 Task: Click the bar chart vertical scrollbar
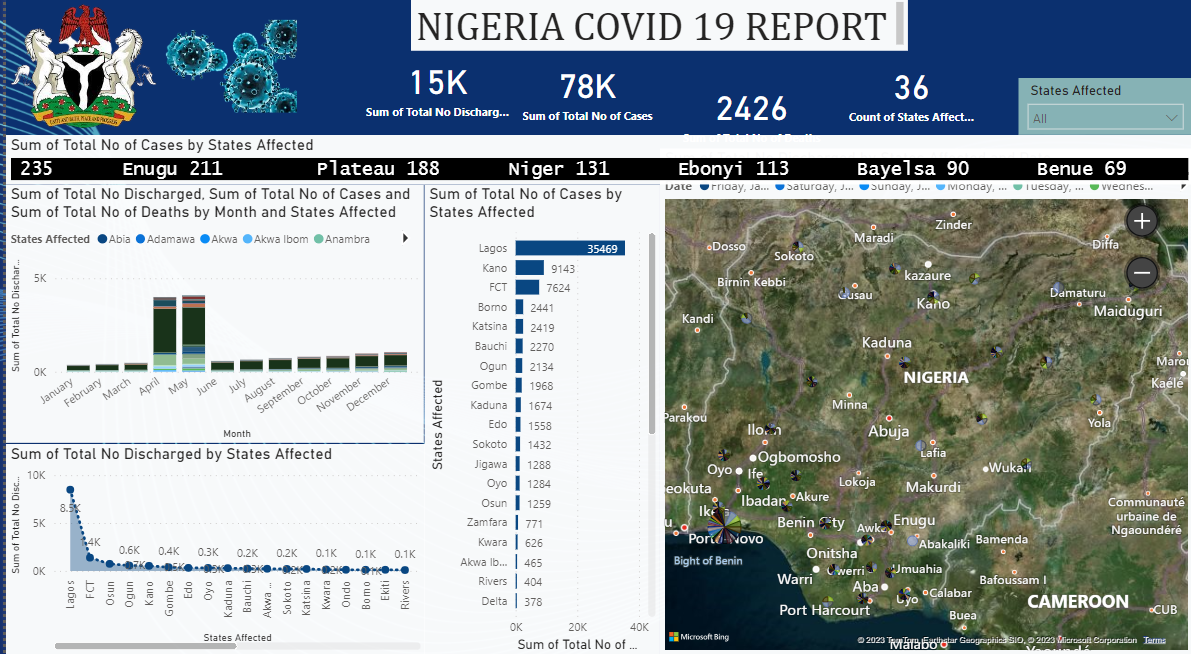[x=652, y=330]
